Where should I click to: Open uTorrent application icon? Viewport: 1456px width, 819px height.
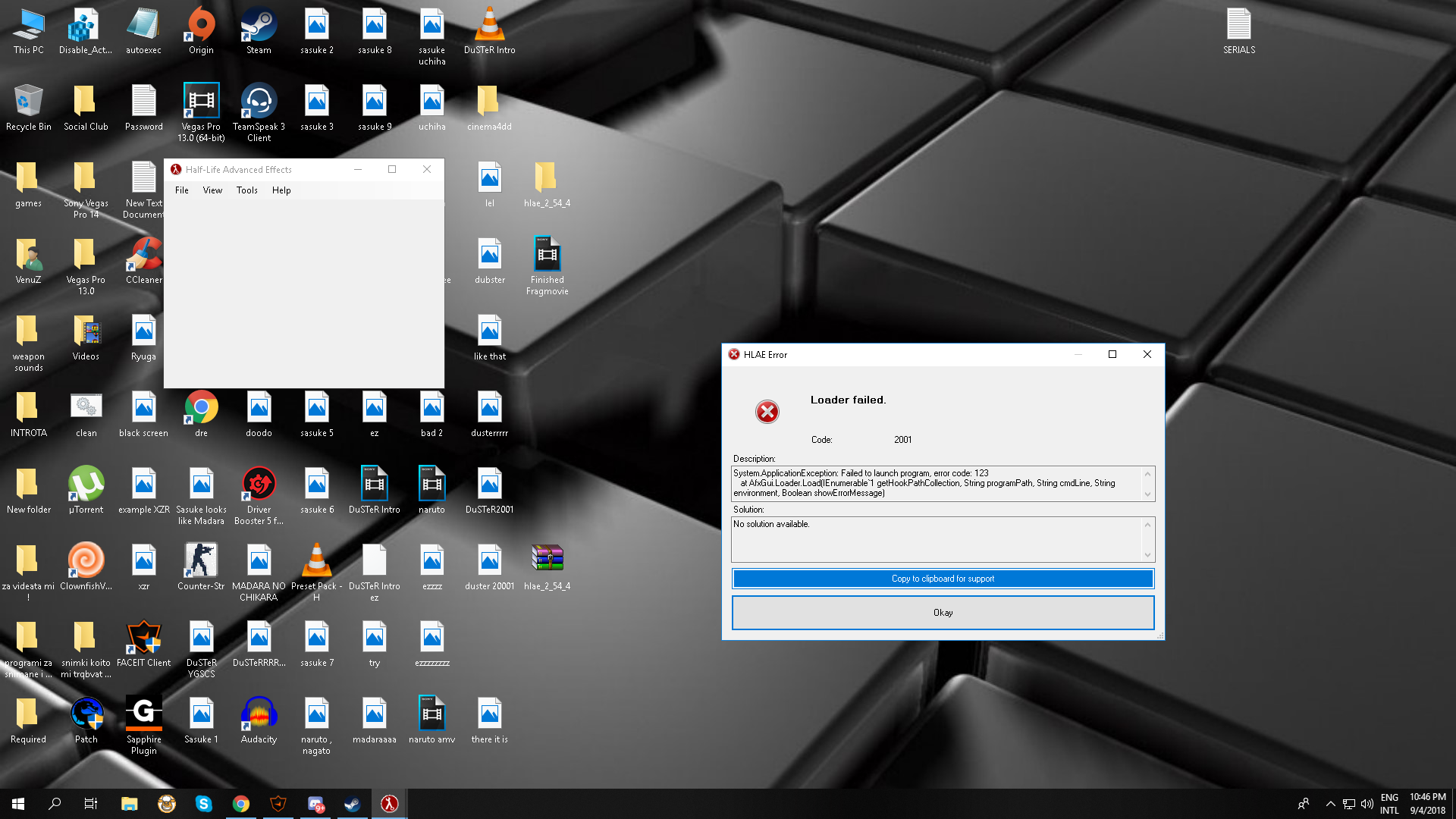pos(84,483)
